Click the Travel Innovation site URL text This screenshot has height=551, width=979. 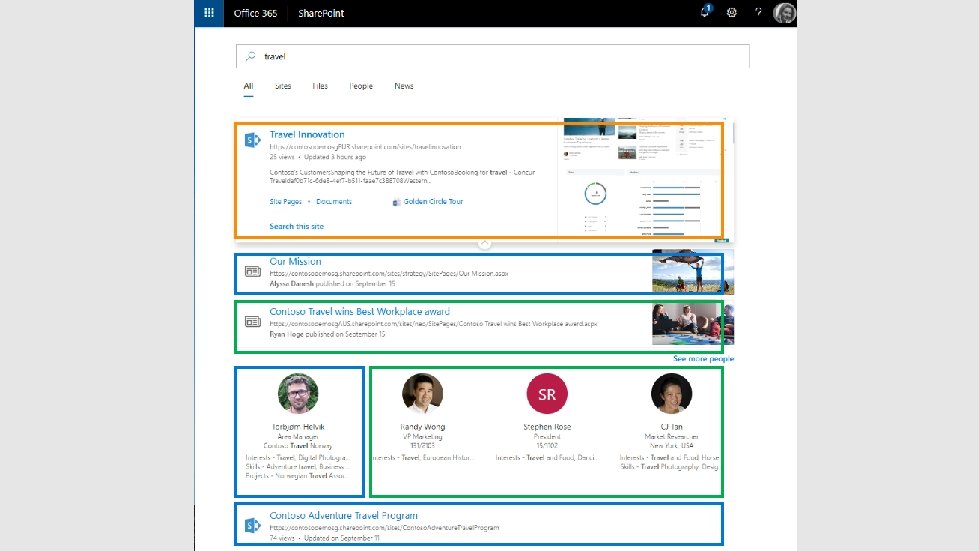coord(365,147)
